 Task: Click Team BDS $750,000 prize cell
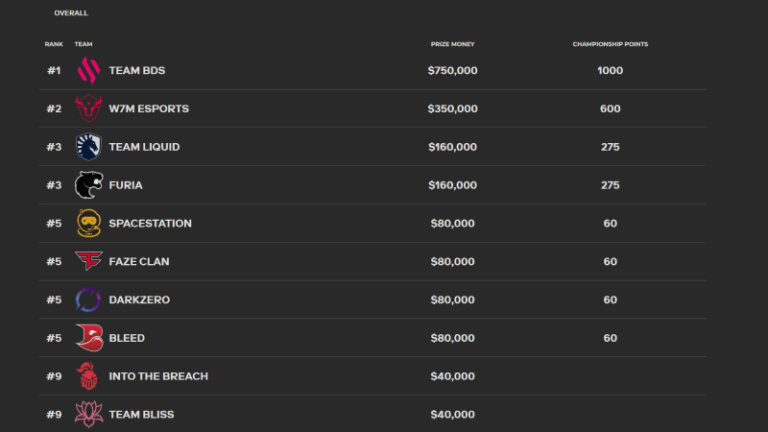[452, 71]
